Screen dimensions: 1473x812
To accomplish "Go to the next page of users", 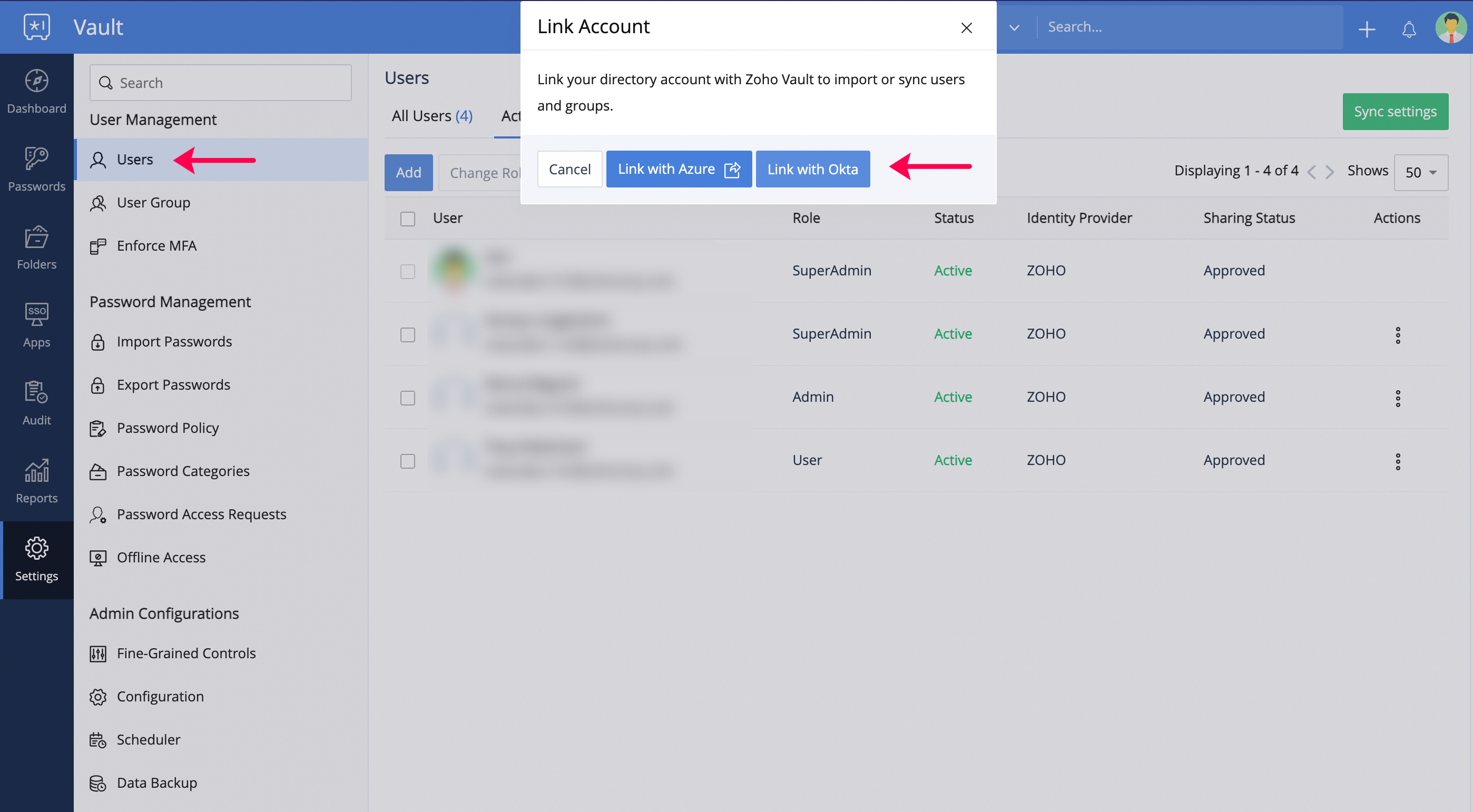I will coord(1330,172).
